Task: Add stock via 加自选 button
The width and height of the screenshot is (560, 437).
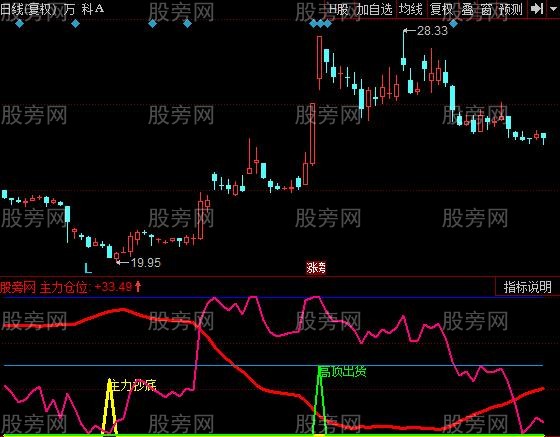Action: click(375, 9)
